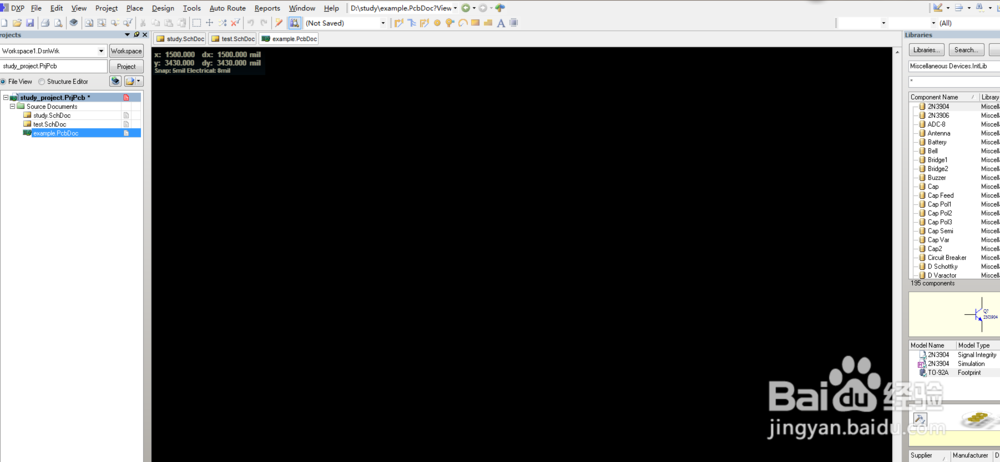This screenshot has width=1000, height=462.
Task: Open the address bar path dropdown
Action: (455, 8)
